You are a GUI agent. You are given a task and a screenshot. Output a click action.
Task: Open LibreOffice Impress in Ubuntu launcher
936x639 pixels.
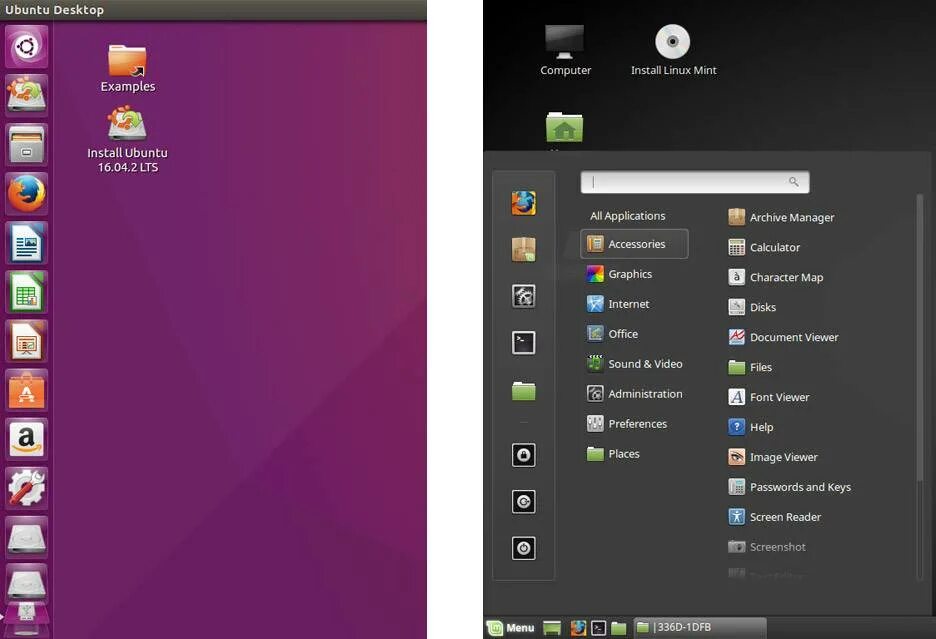point(26,342)
